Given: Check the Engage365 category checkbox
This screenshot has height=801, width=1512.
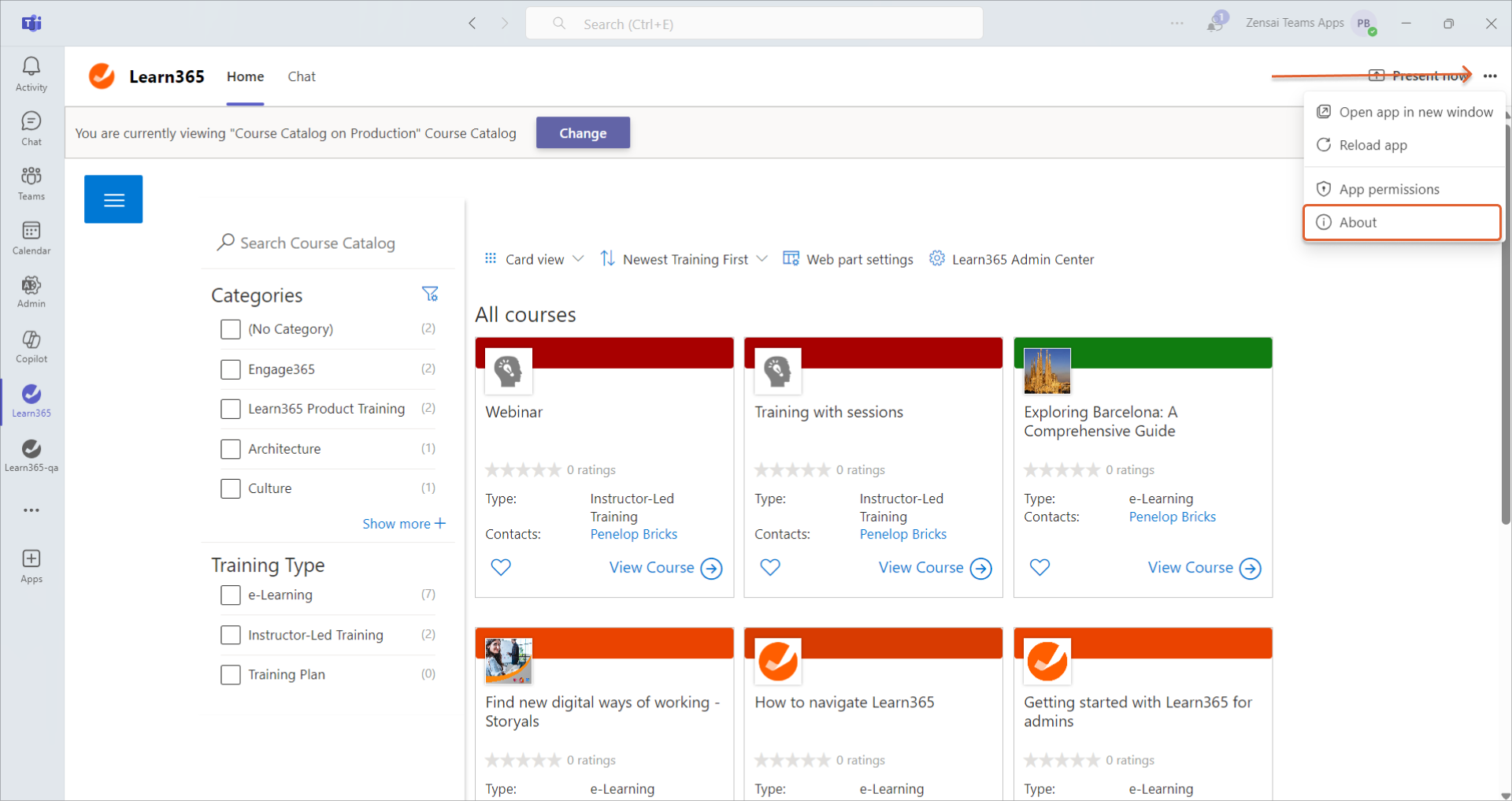Looking at the screenshot, I should [x=231, y=369].
